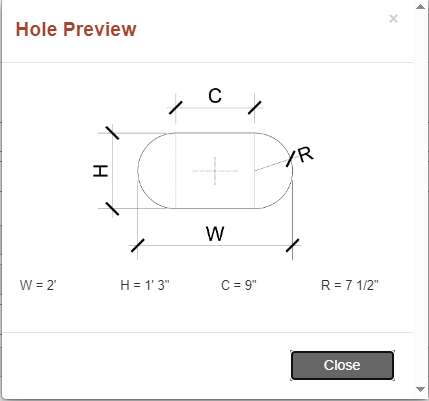Click the center crosshair of the hole
429x401 pixels.
[215, 171]
